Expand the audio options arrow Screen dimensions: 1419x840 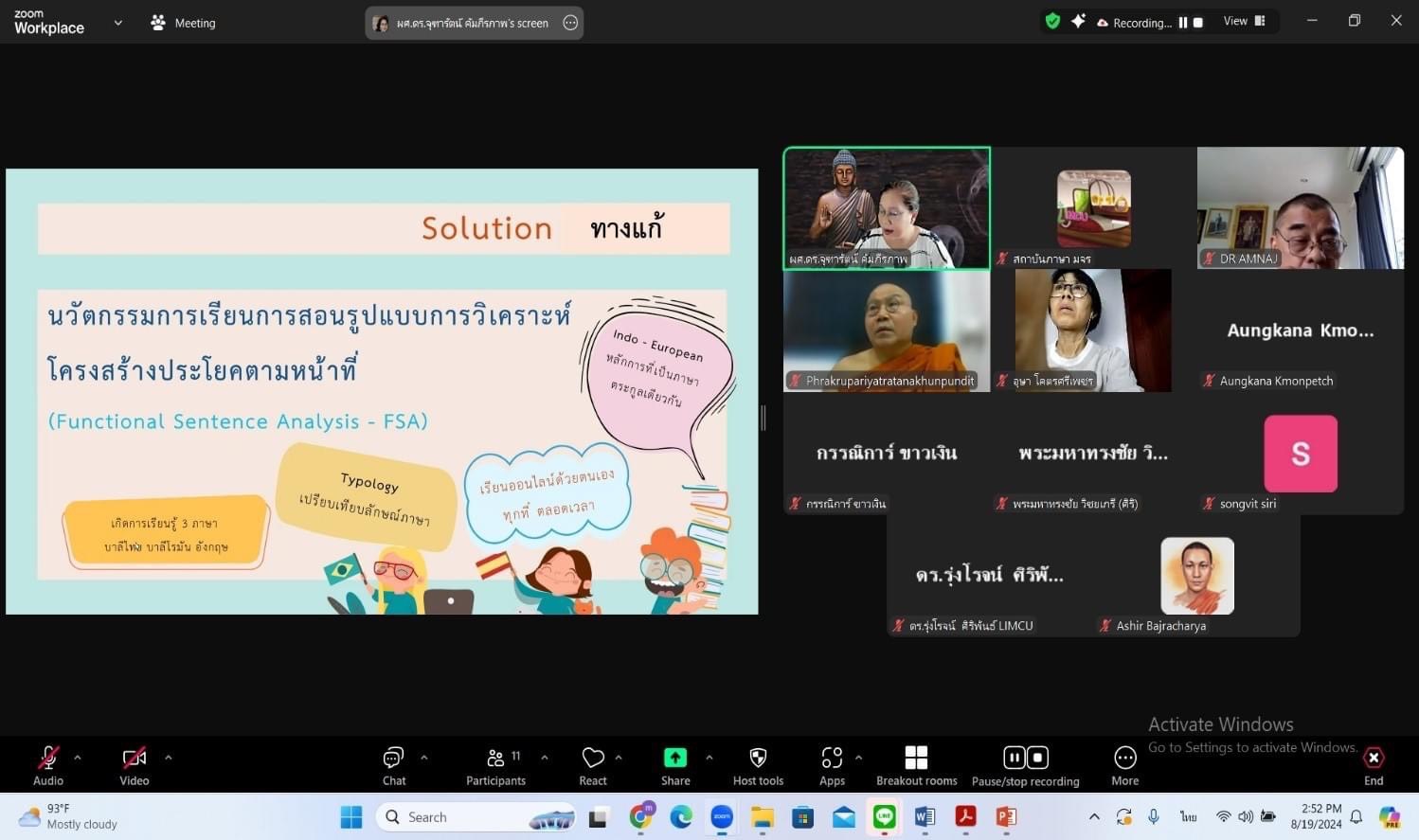point(78,758)
